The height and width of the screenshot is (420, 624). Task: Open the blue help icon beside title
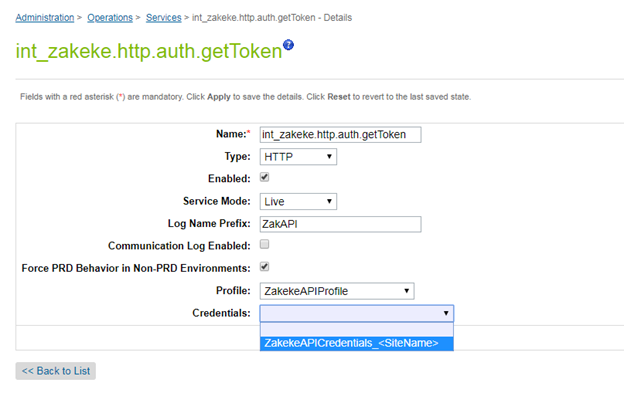289,45
